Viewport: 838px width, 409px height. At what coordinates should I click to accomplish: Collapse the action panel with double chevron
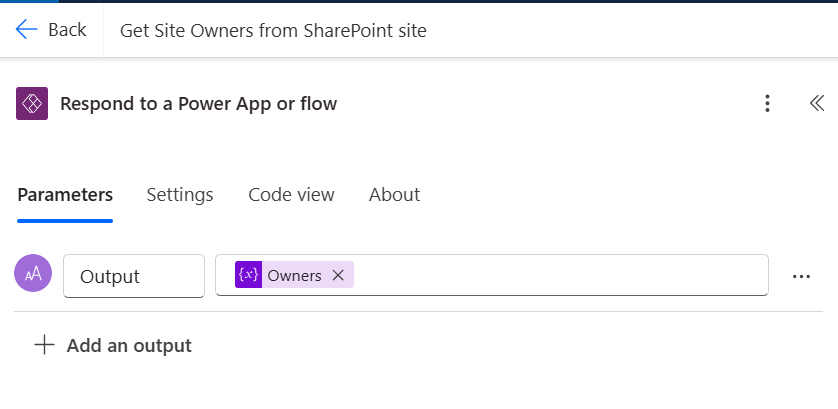tap(816, 104)
